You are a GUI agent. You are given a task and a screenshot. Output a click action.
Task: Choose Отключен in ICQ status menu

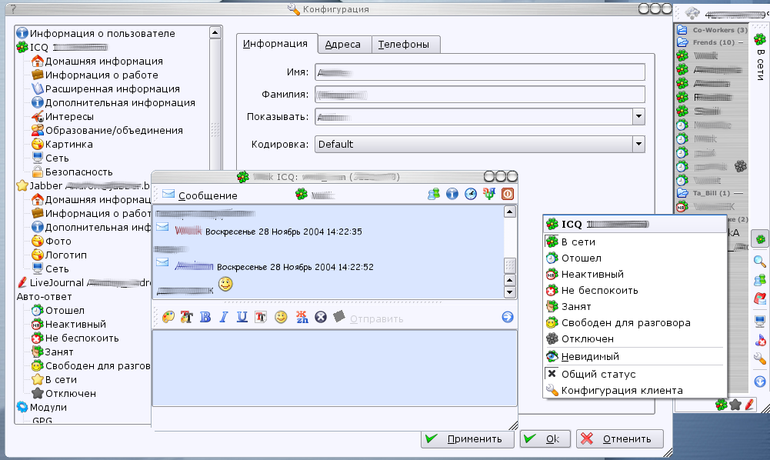click(634, 339)
